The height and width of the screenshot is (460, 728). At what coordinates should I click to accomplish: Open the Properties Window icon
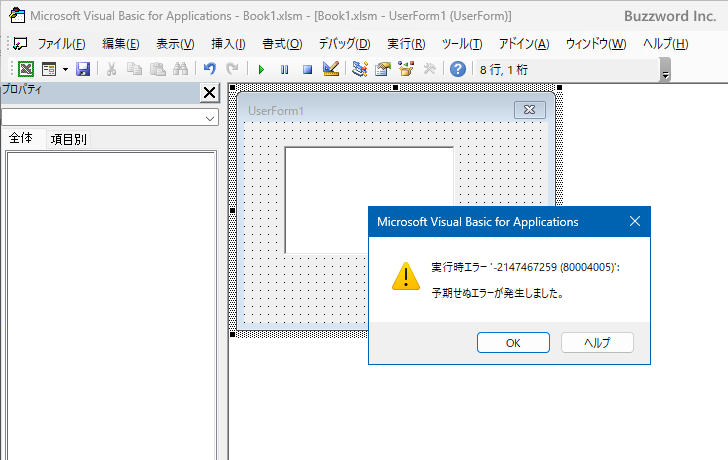point(383,70)
